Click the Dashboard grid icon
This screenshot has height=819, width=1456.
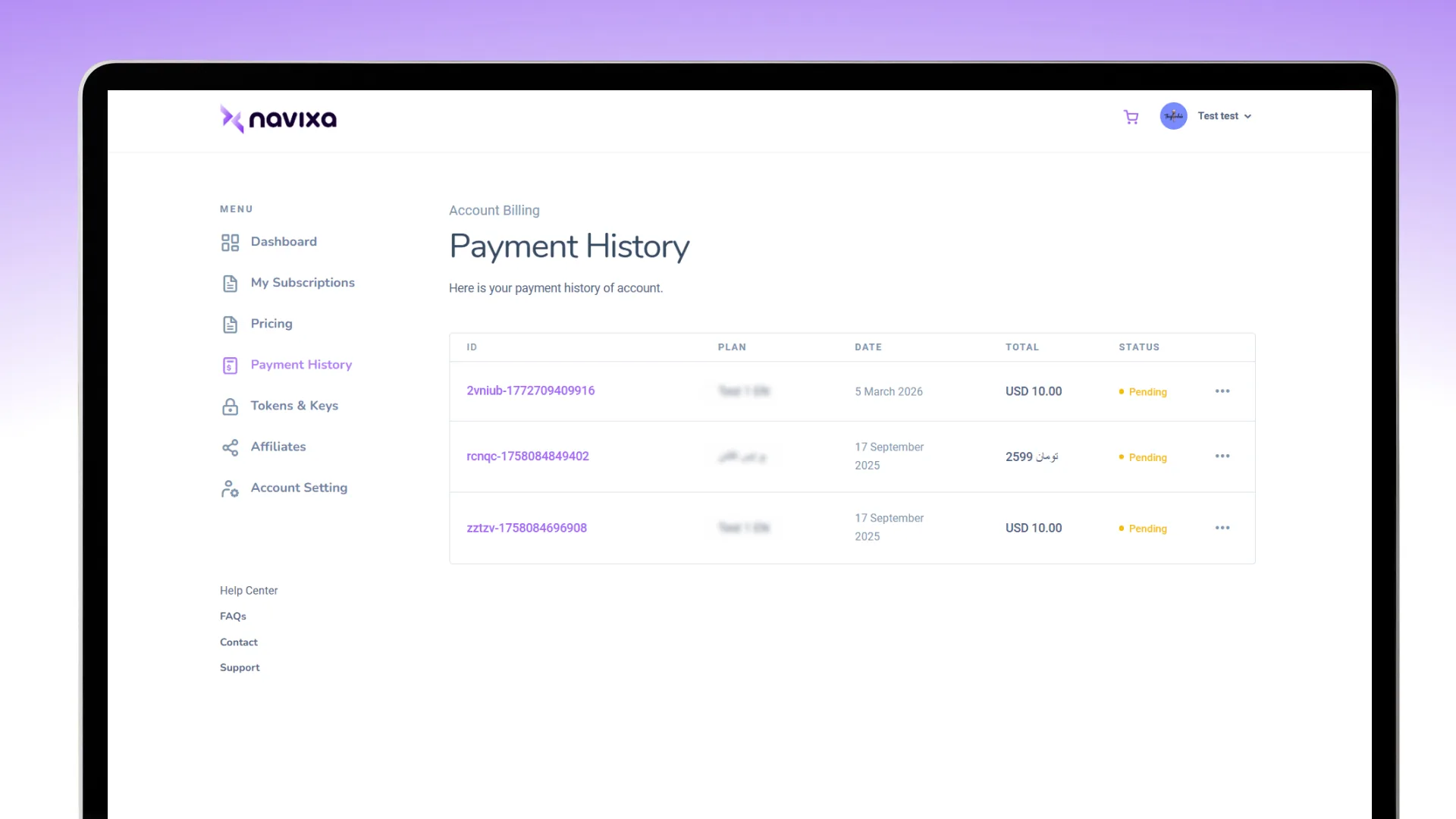point(230,243)
